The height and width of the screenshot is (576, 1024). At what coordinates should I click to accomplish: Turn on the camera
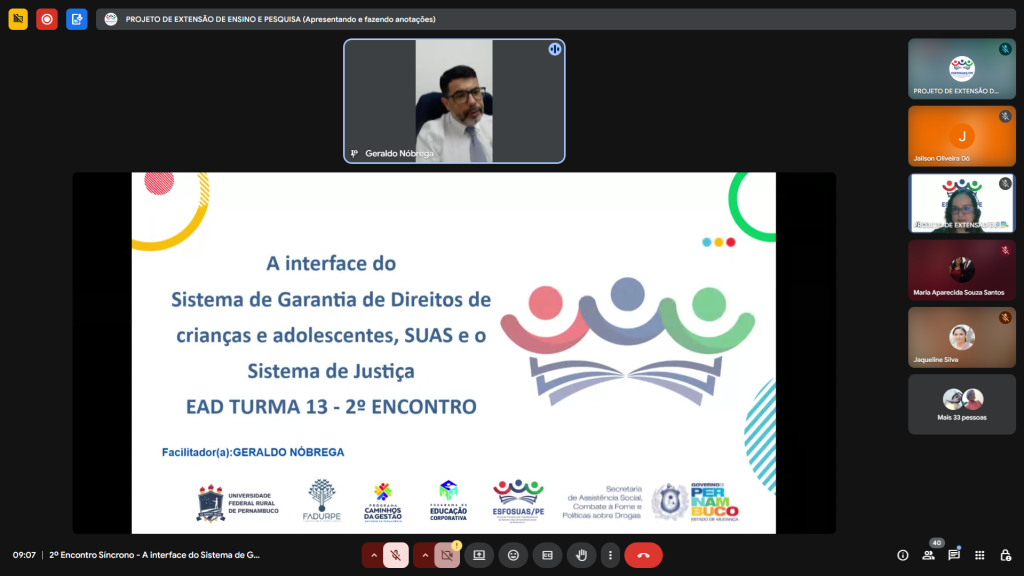(447, 555)
